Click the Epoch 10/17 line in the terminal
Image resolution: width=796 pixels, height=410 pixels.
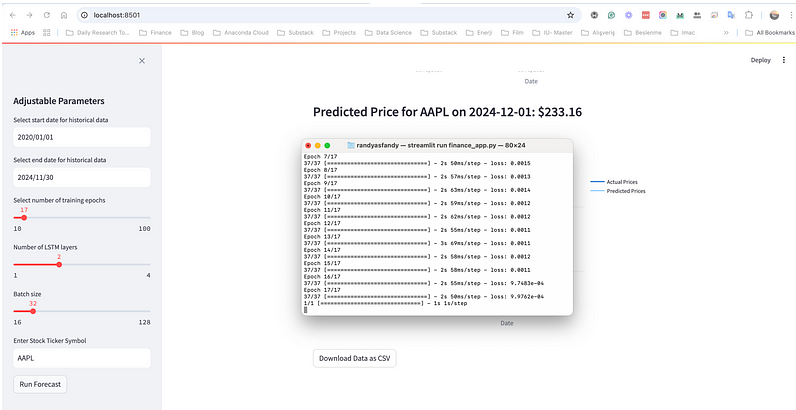point(322,196)
